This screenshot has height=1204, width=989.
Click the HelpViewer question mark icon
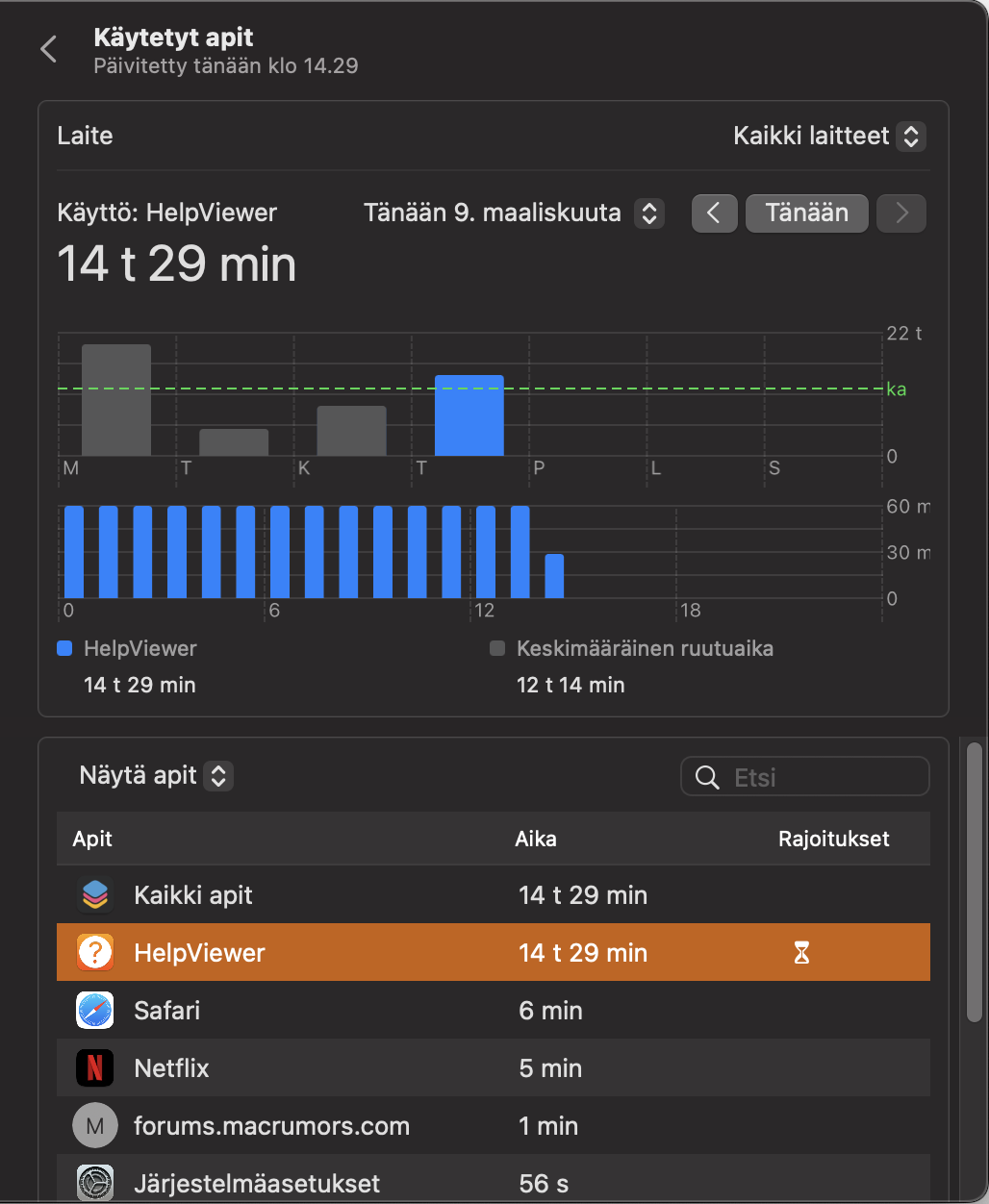[94, 952]
